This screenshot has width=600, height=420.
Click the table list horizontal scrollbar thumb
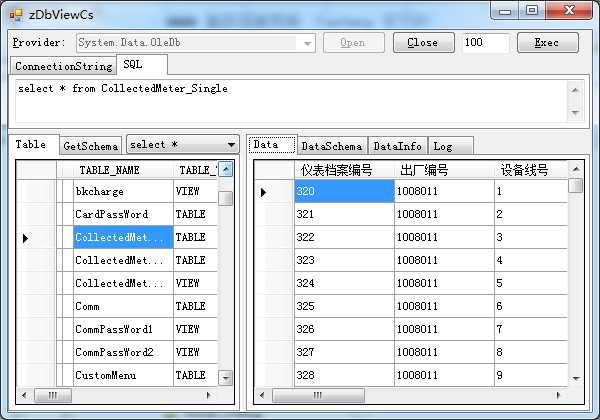pyautogui.click(x=53, y=395)
